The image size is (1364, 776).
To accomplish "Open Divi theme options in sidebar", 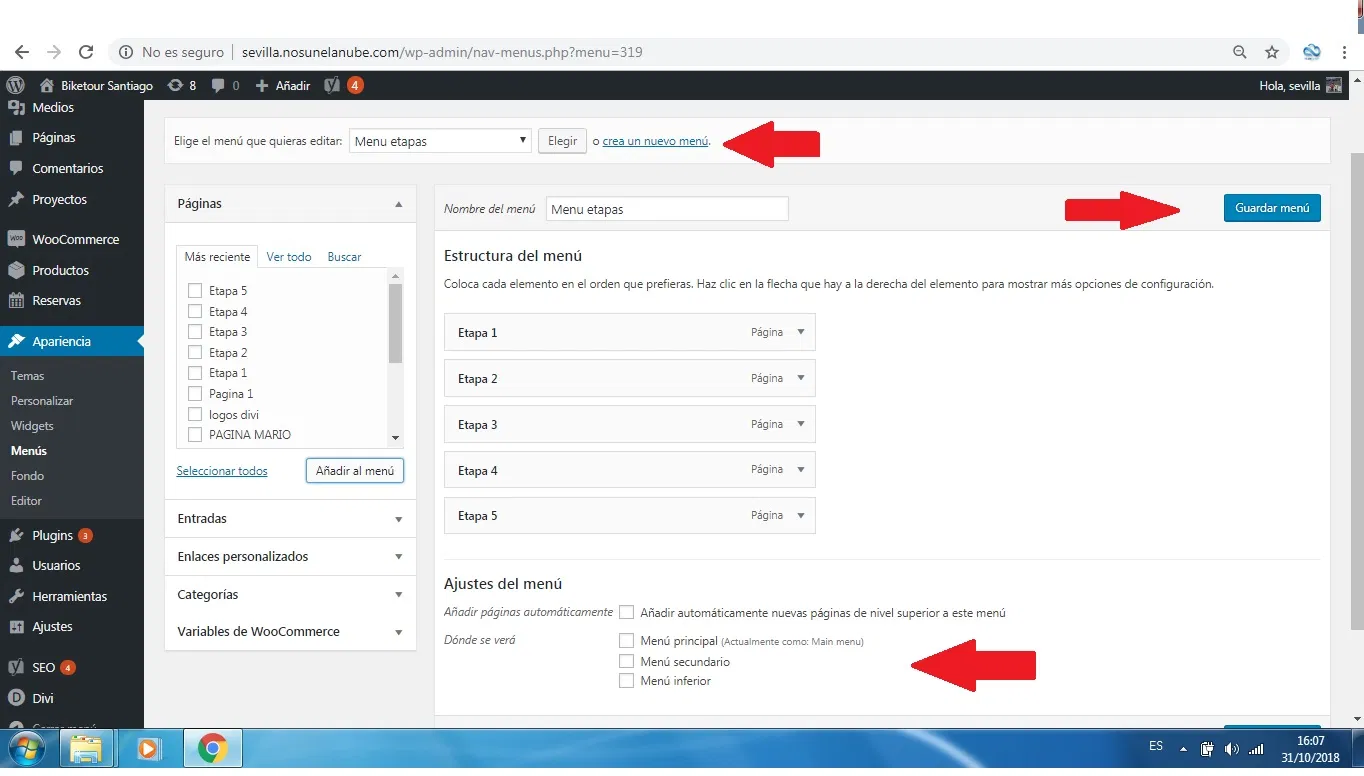I will [42, 698].
